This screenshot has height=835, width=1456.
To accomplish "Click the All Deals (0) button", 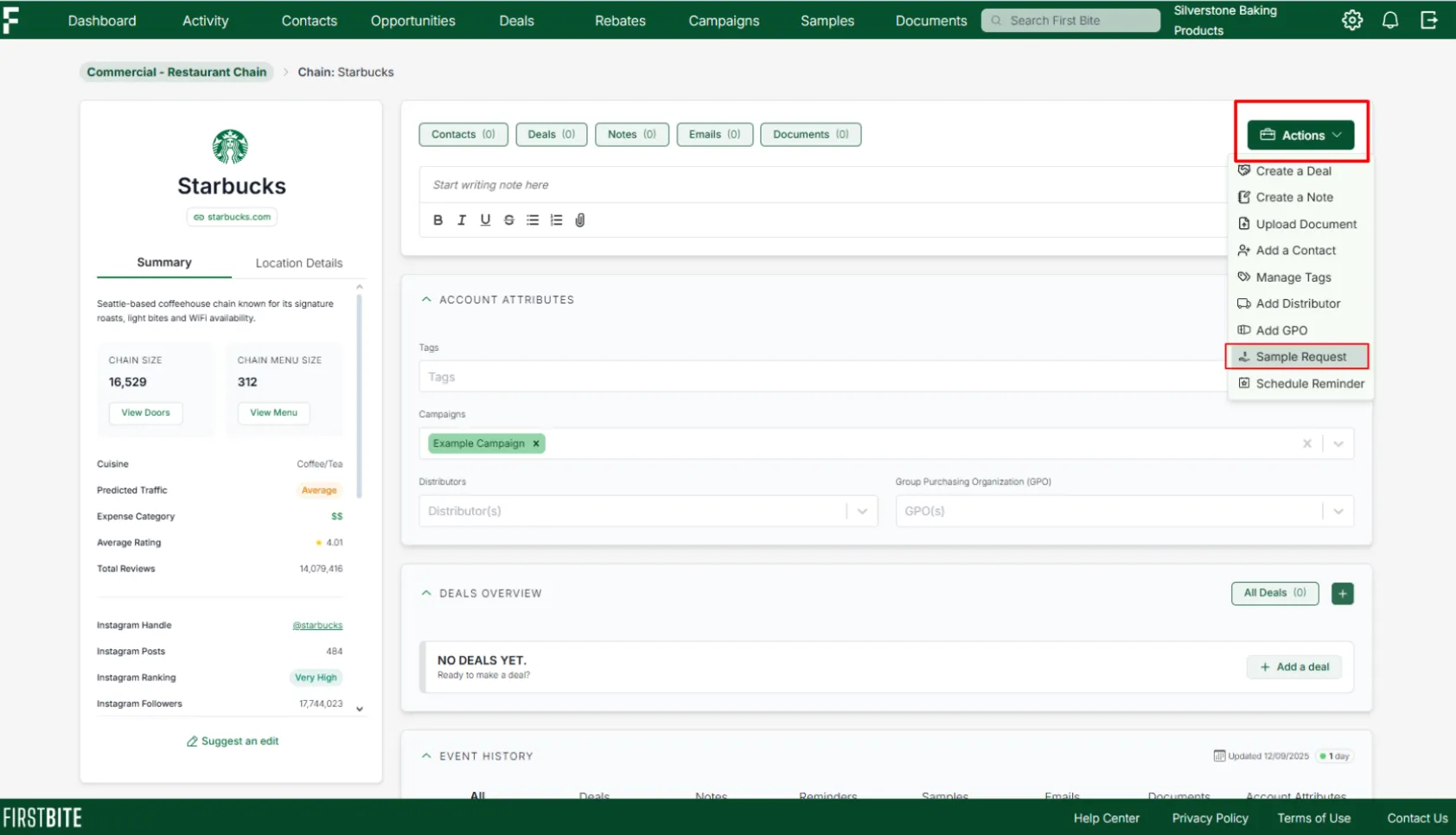I will (1275, 594).
